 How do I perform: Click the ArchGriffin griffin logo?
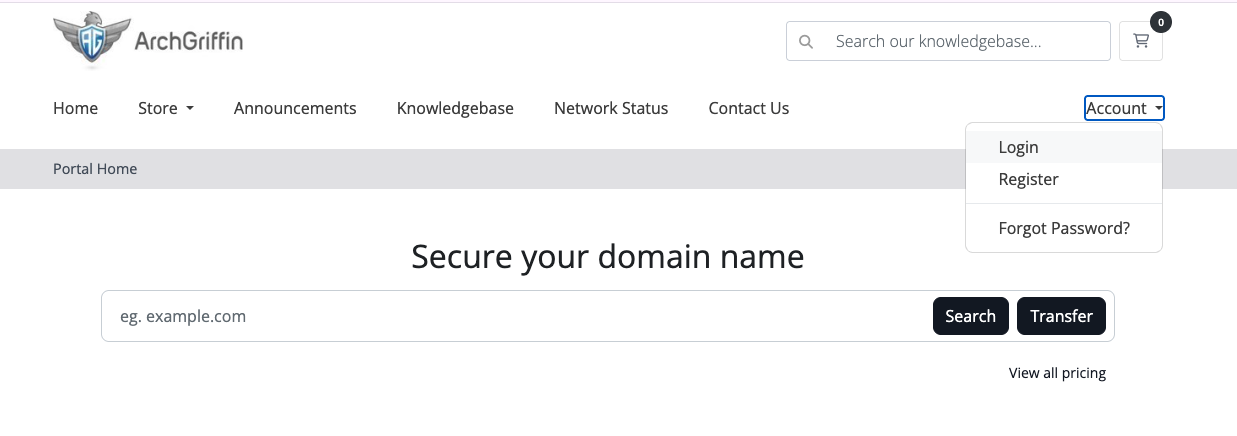tap(92, 40)
